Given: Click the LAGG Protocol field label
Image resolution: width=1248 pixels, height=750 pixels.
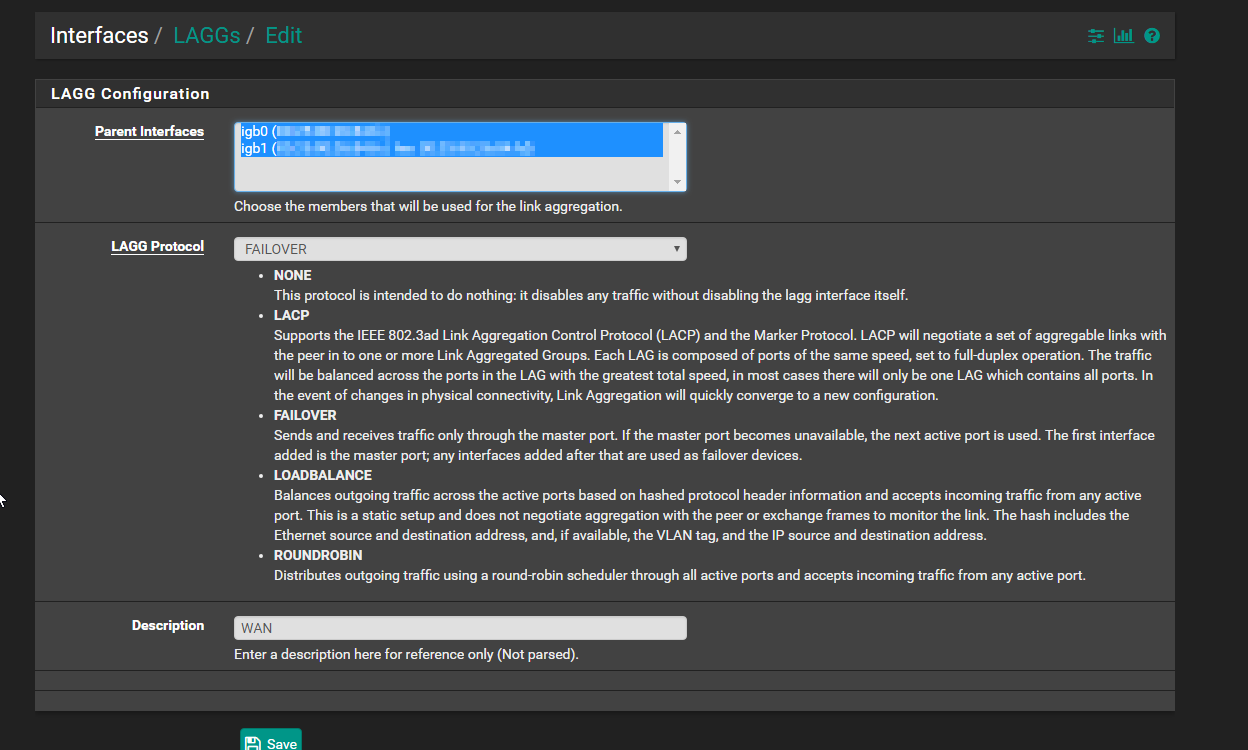Looking at the screenshot, I should (x=157, y=247).
